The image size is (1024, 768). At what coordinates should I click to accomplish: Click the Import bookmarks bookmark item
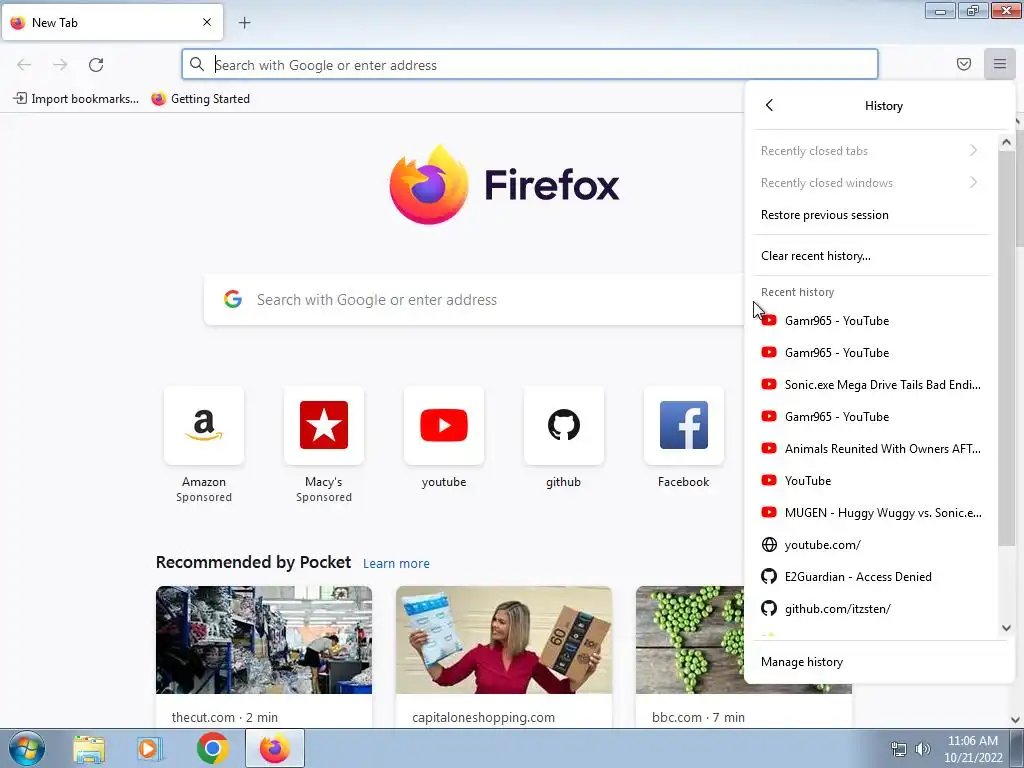(76, 99)
